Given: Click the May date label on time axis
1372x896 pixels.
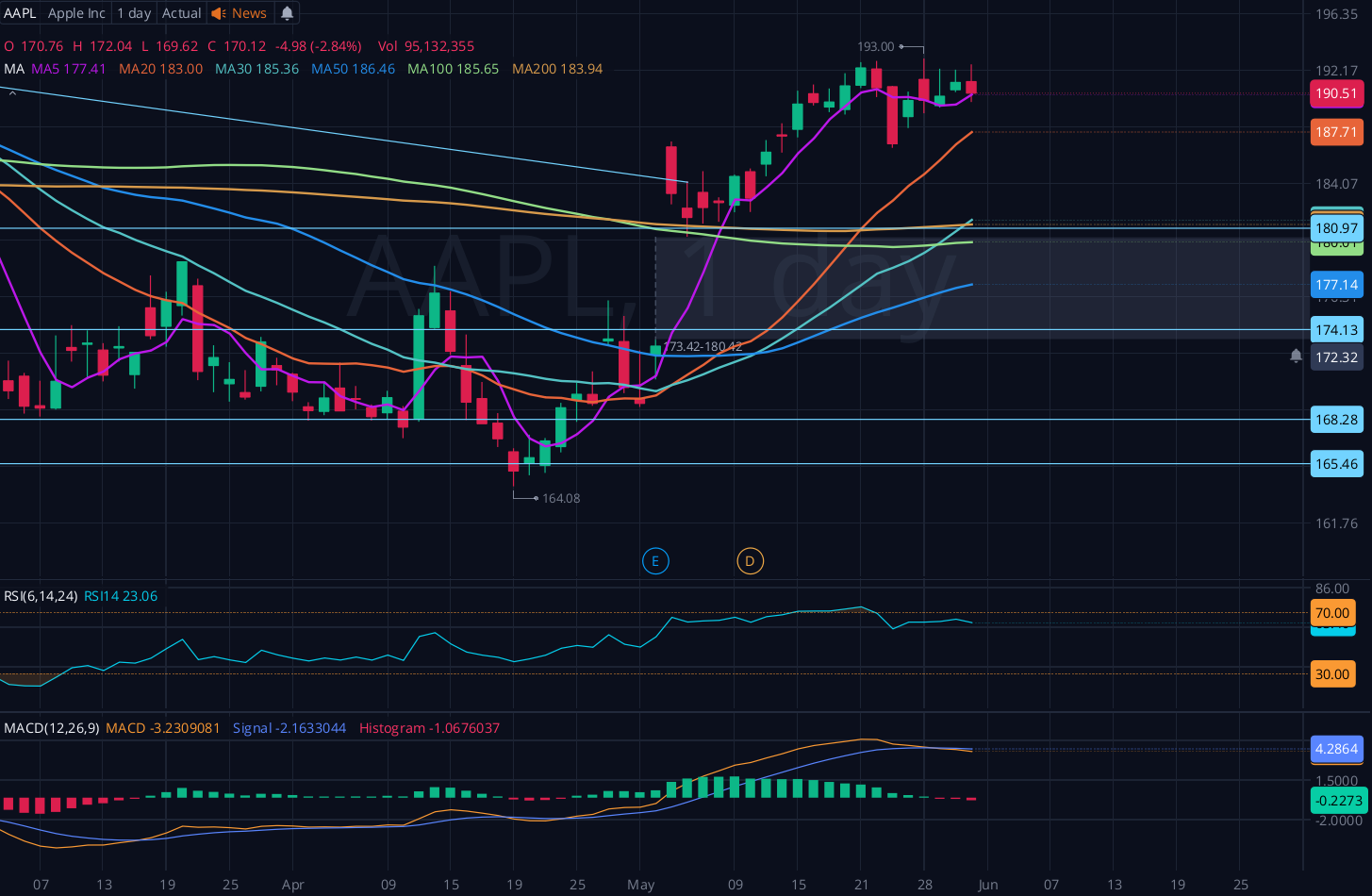Looking at the screenshot, I should point(641,885).
